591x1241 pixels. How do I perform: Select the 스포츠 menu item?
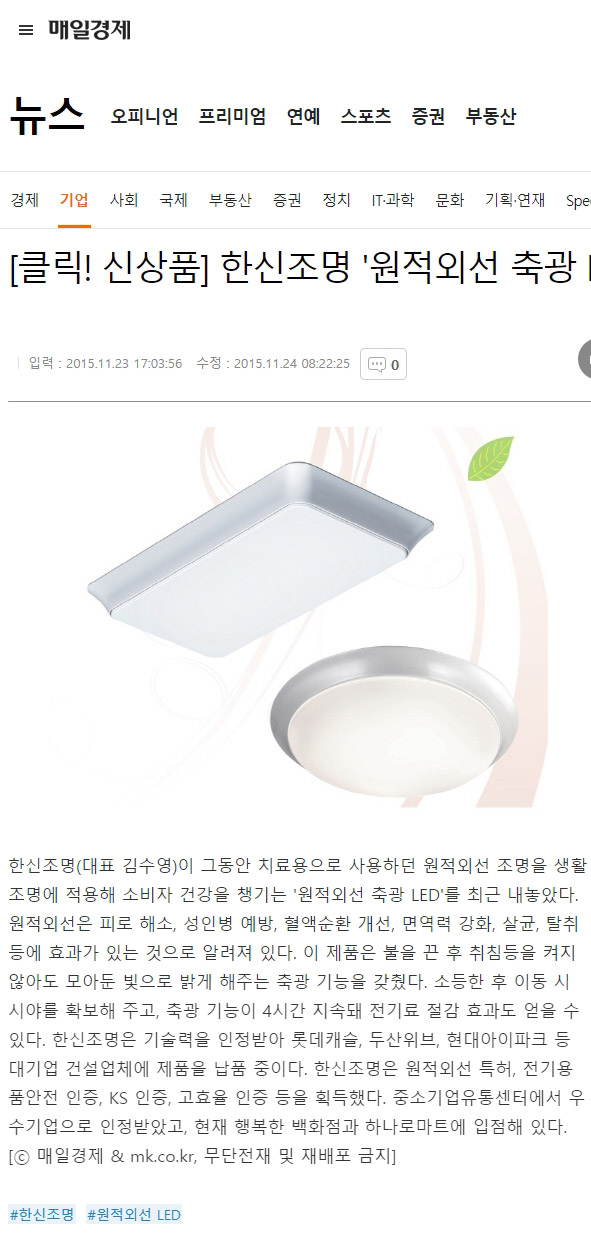[365, 116]
